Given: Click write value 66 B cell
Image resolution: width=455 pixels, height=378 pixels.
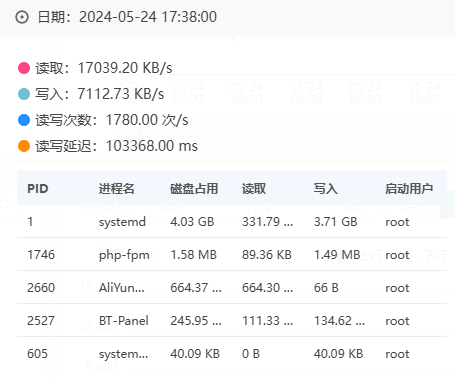Looking at the screenshot, I should (326, 288).
